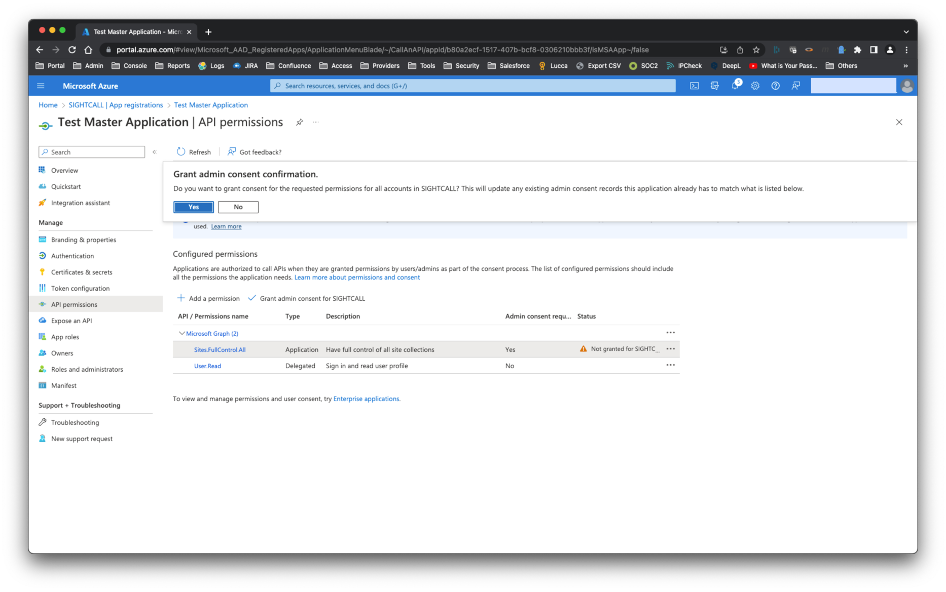Image resolution: width=946 pixels, height=592 pixels.
Task: Open the Chrome three-dot menu
Action: 906,49
